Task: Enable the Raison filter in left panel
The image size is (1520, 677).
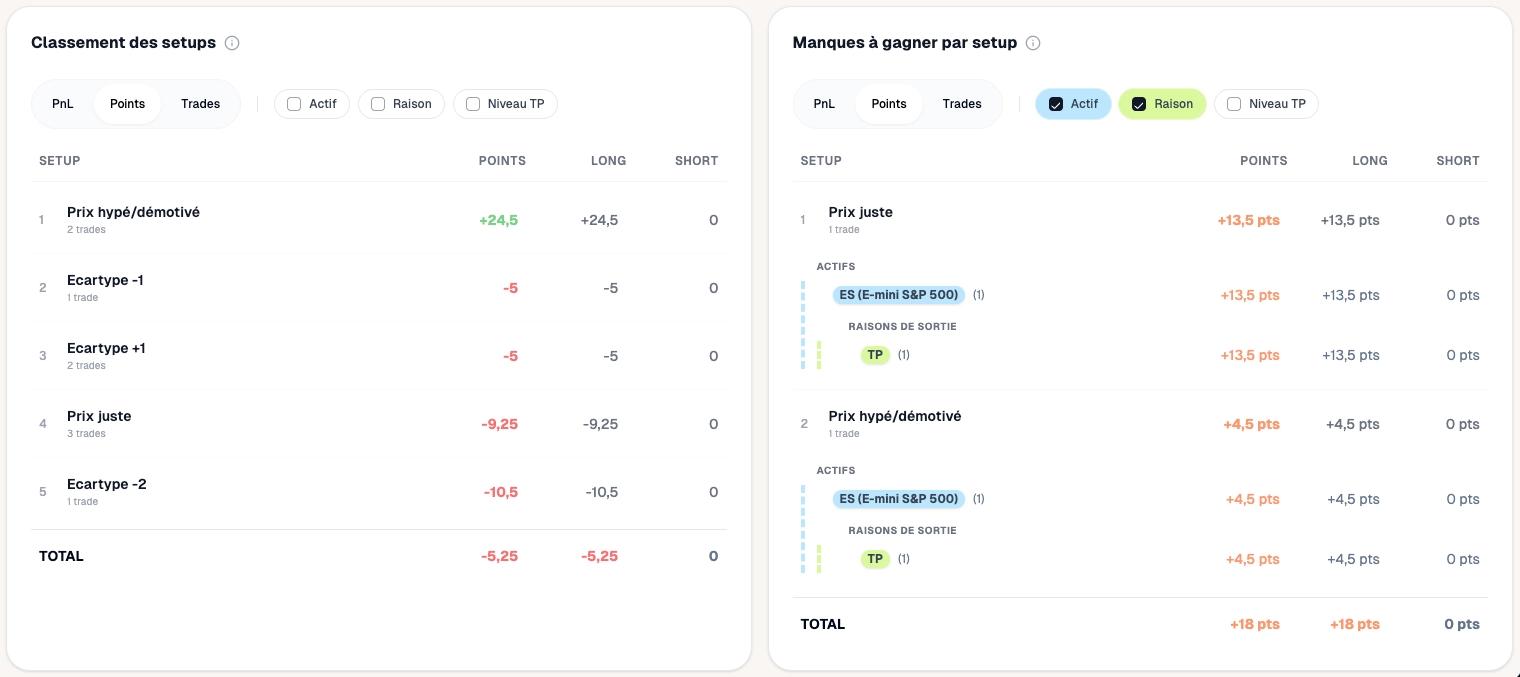Action: (378, 103)
